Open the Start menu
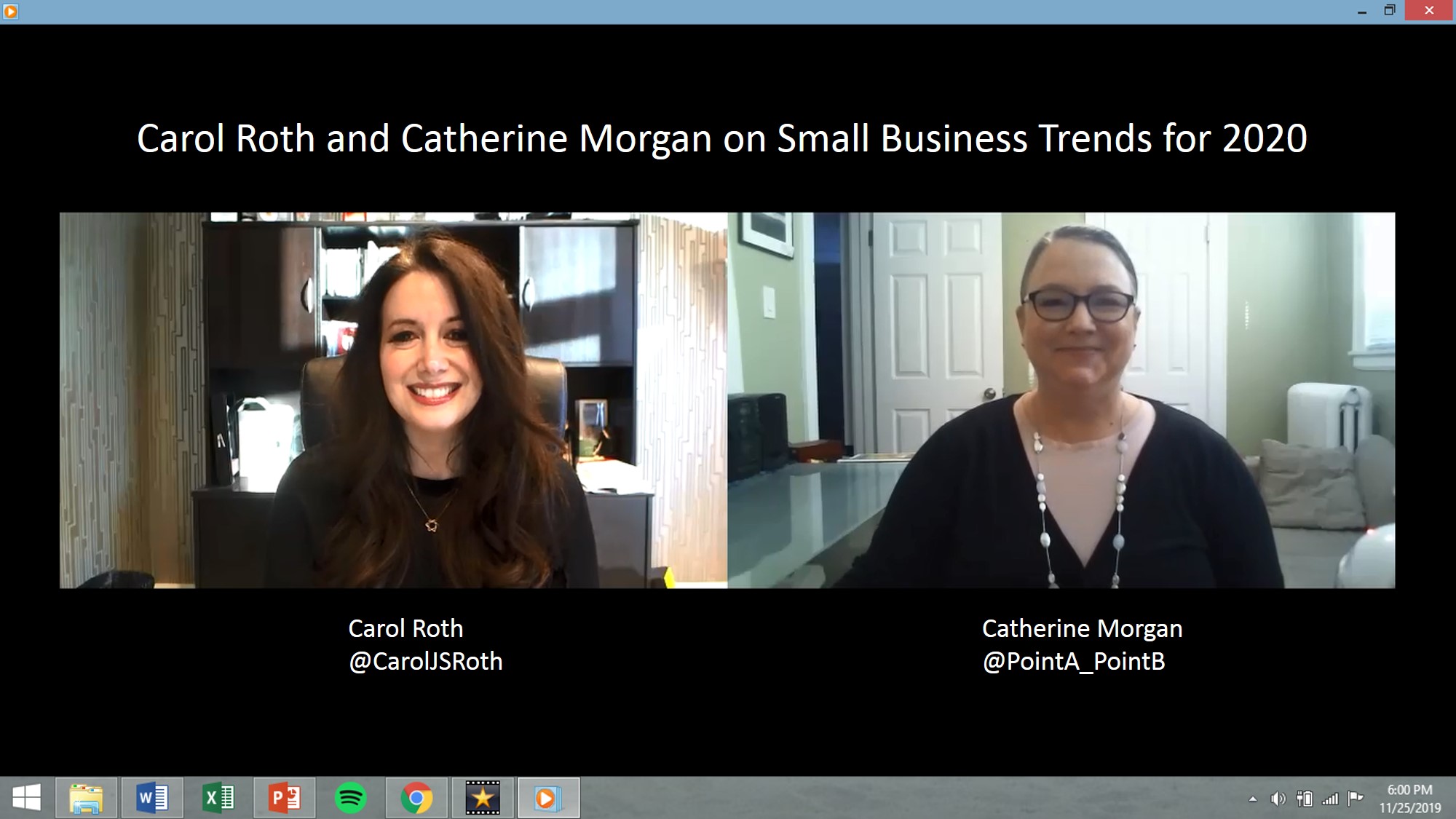This screenshot has width=1456, height=819. pyautogui.click(x=28, y=799)
